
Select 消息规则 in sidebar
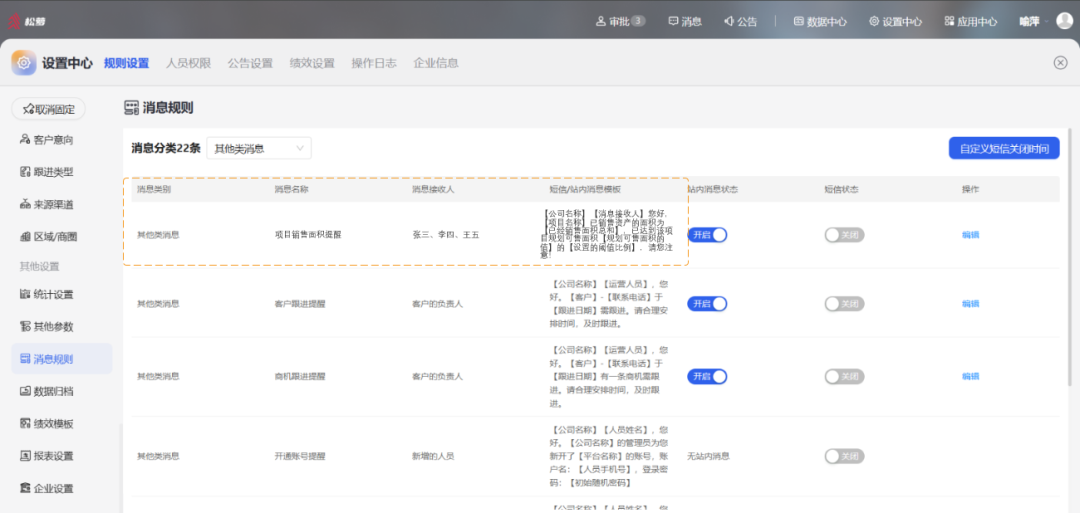61,359
